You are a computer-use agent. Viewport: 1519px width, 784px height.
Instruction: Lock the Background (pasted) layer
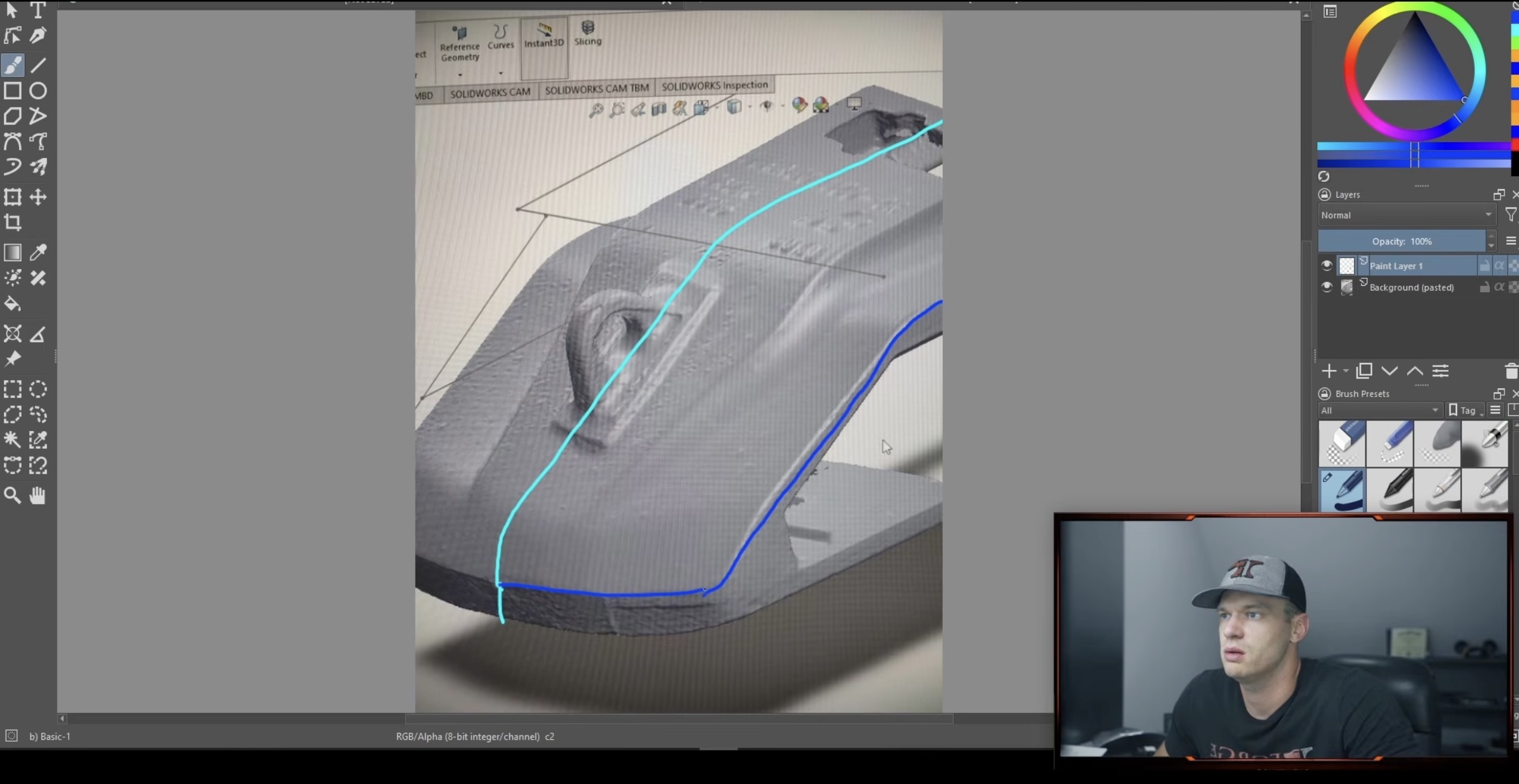1484,287
